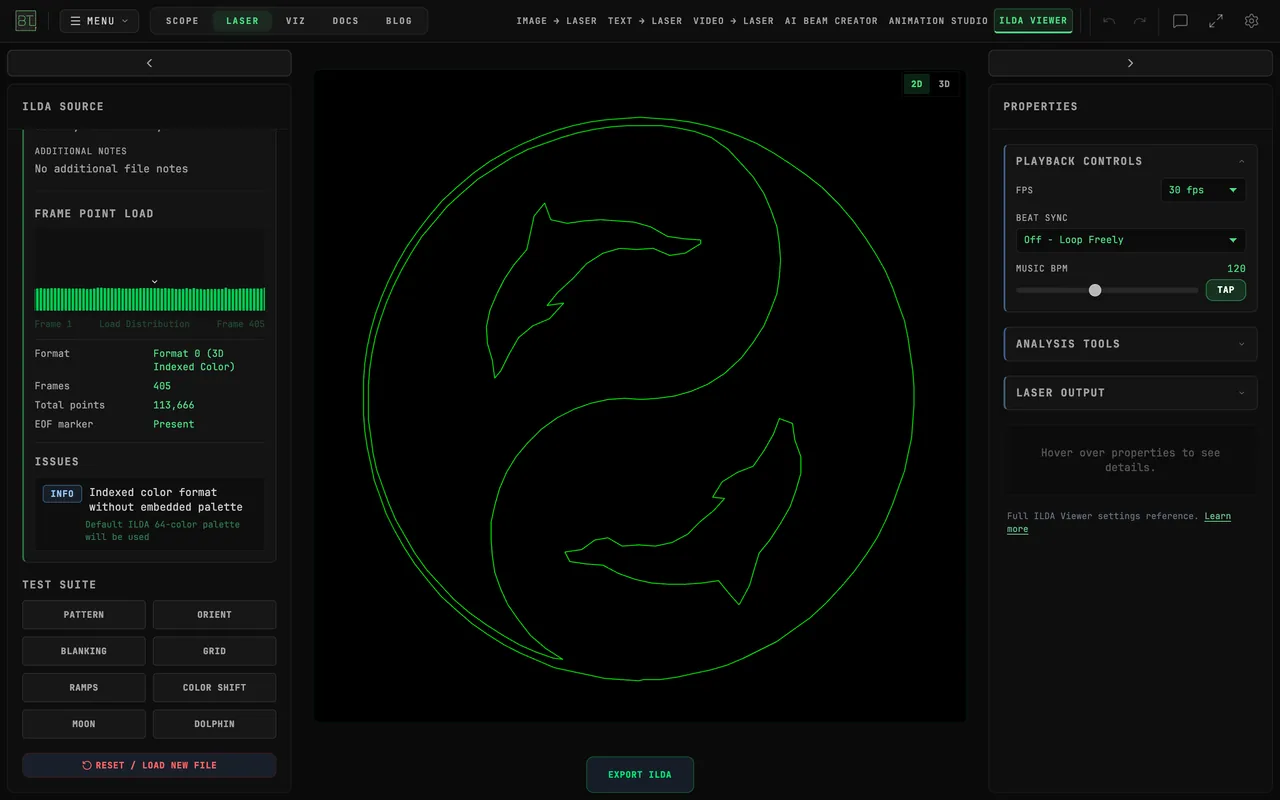Load the BLANKING test
The image size is (1280, 800).
84,651
